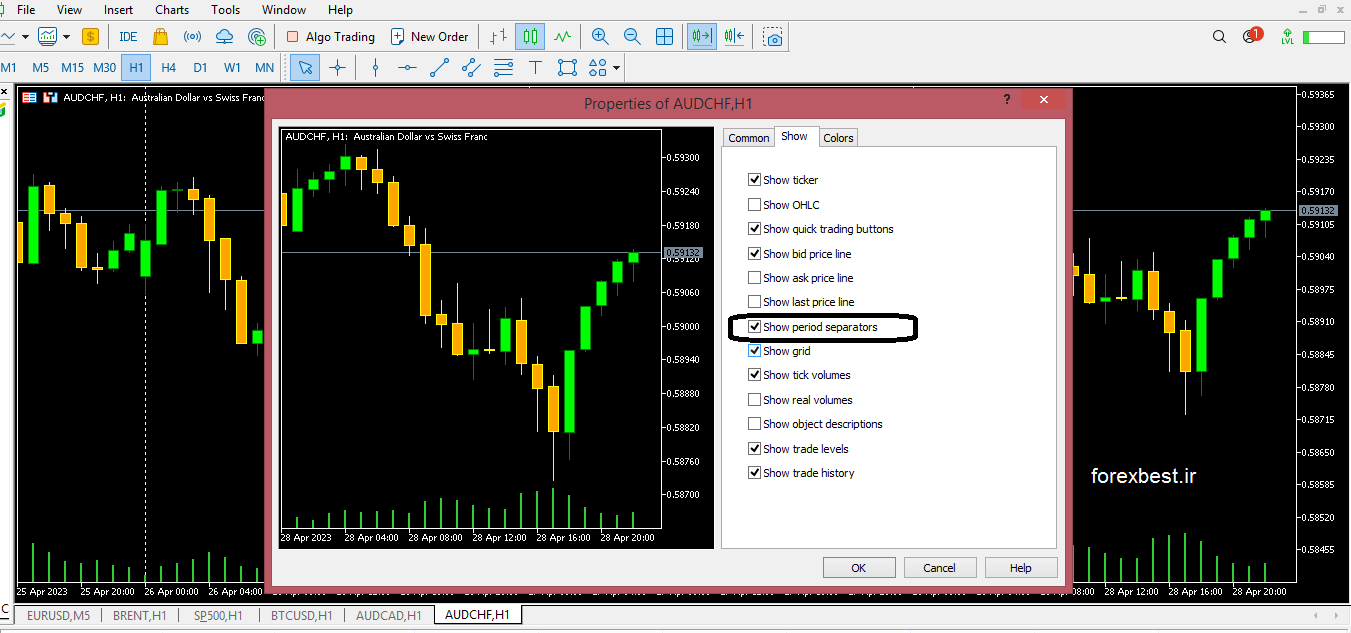Screen dimensions: 1351x633
Task: Create a New Order
Action: (430, 36)
